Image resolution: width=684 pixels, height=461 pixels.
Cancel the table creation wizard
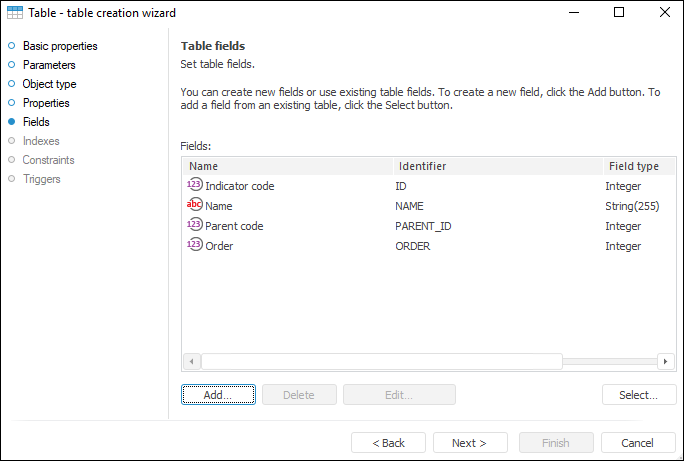tap(637, 443)
